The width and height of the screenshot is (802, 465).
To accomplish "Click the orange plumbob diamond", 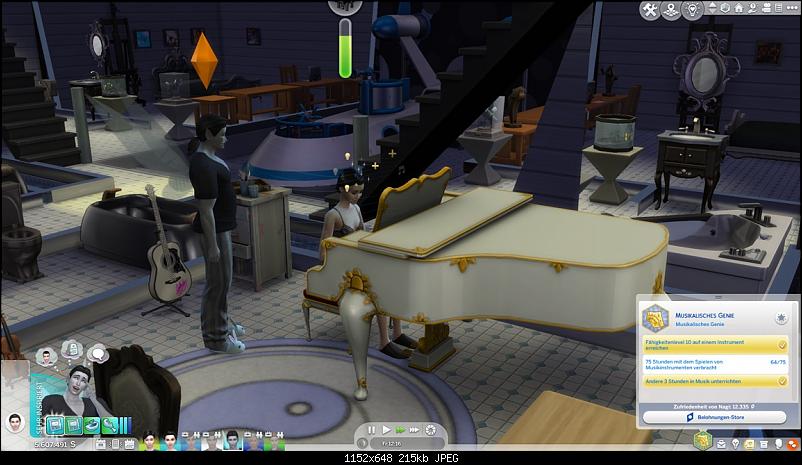I will click(204, 60).
